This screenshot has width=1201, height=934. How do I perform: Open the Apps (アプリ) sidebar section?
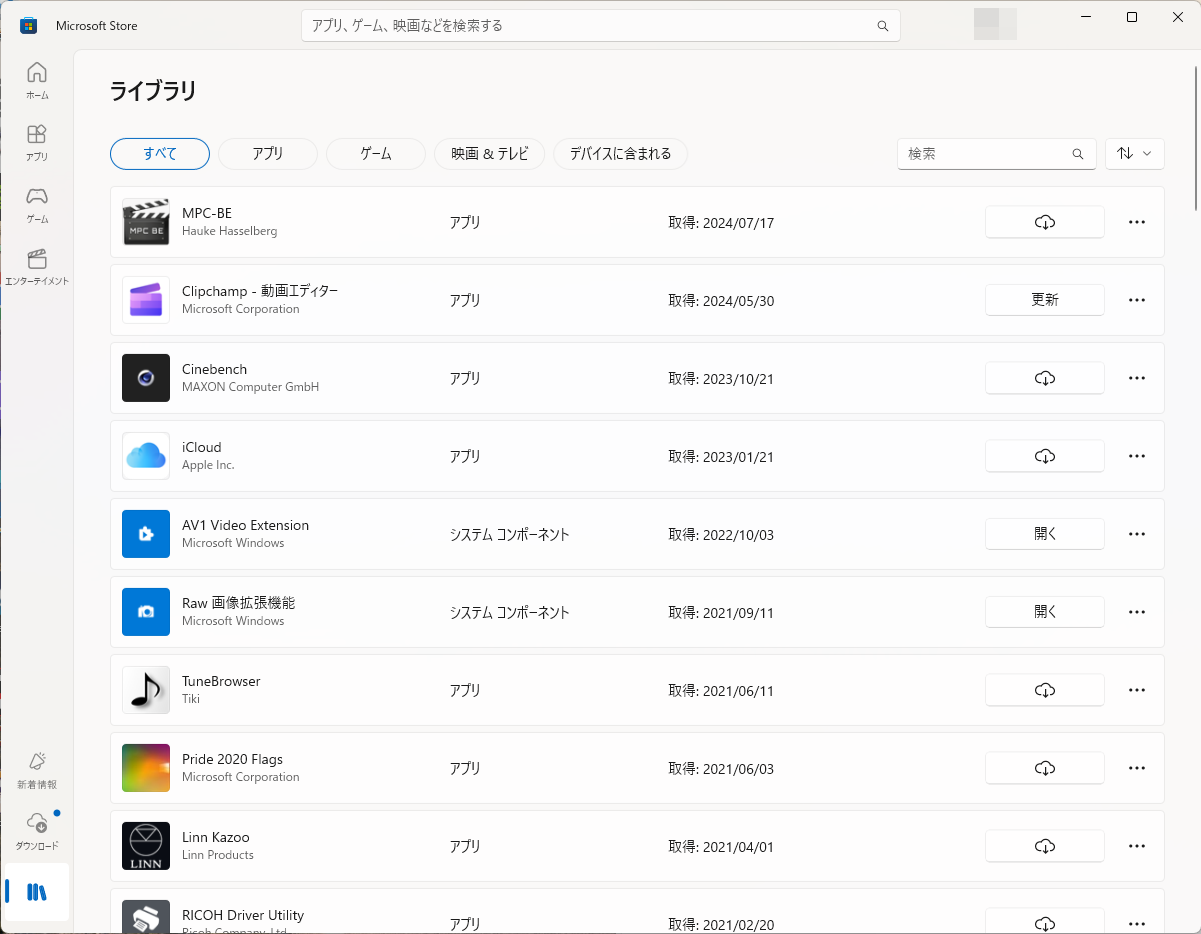click(37, 143)
